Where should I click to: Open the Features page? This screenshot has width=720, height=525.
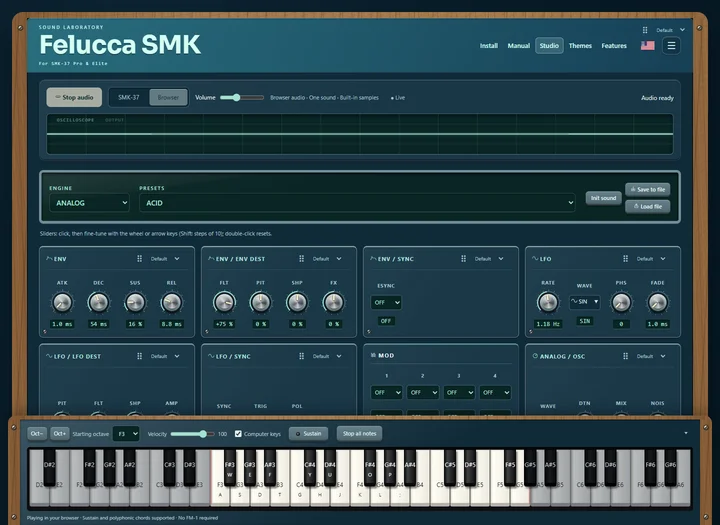pos(614,45)
